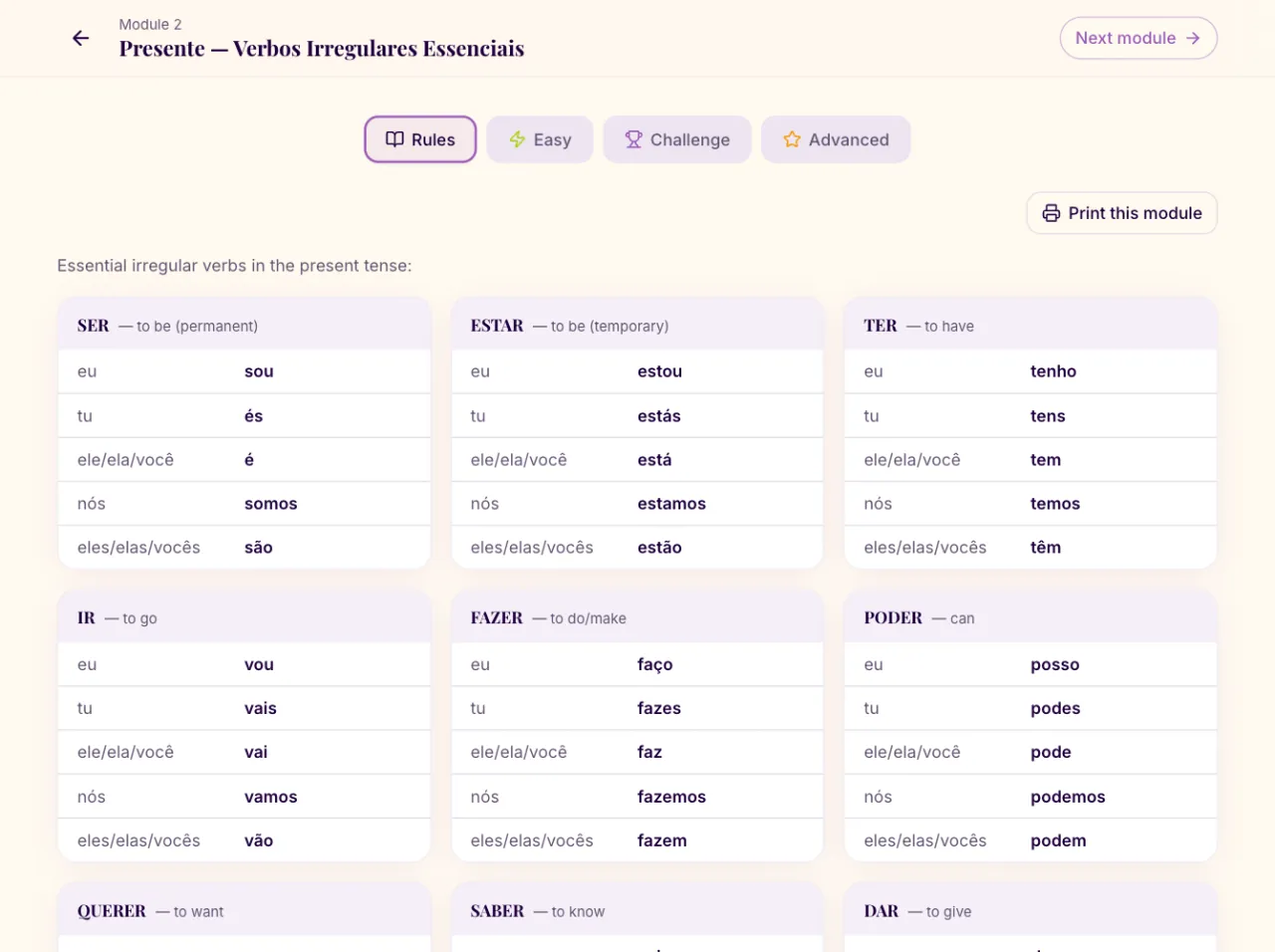The image size is (1275, 952).
Task: Click the TER card heading
Action: (881, 326)
